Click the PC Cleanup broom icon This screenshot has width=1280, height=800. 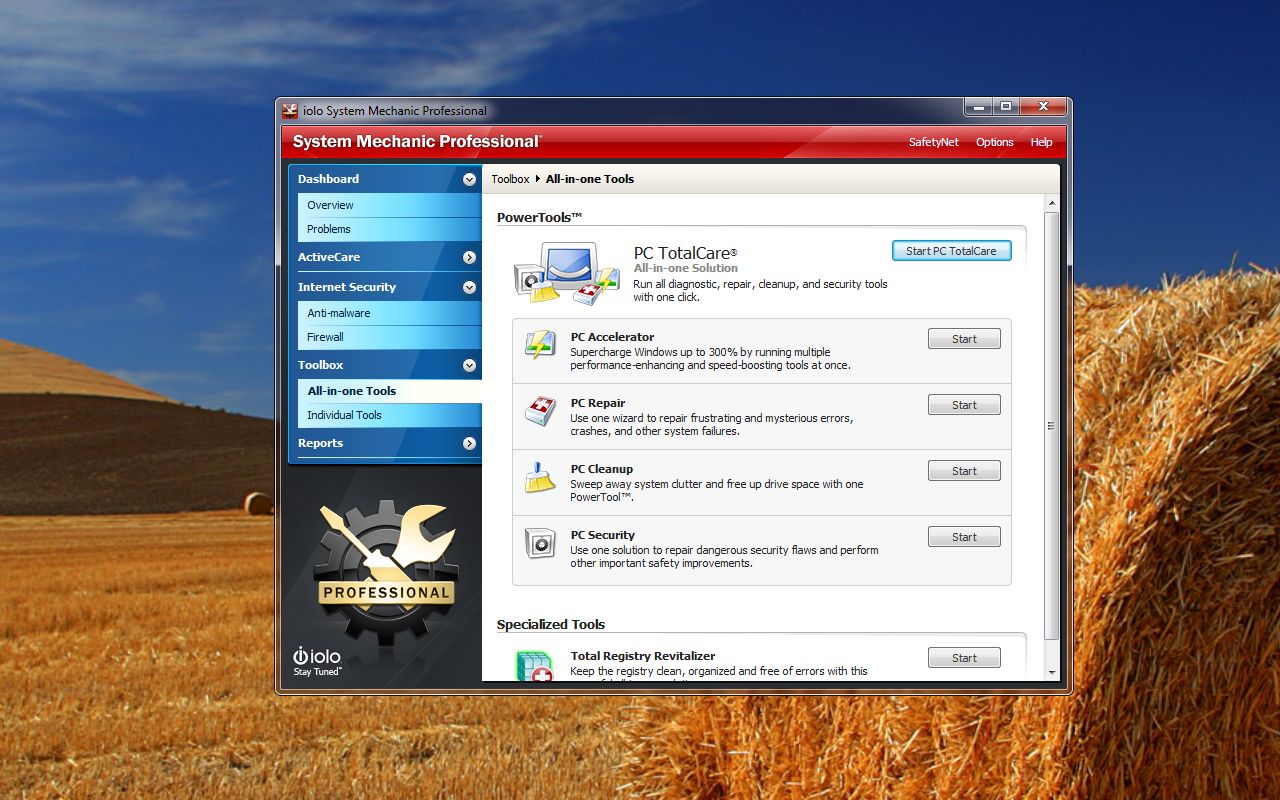(540, 477)
